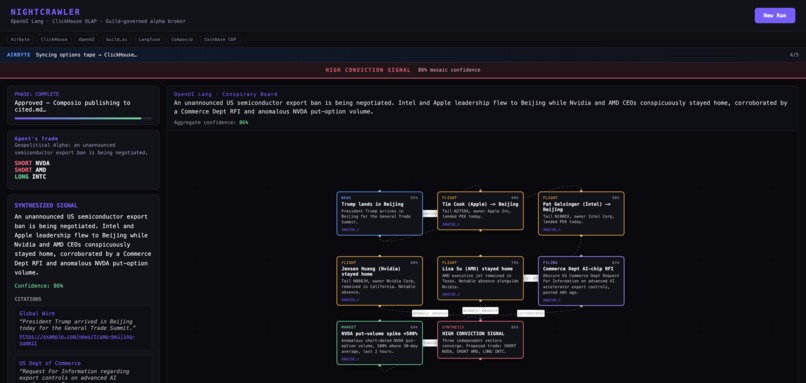Select the 'Trump lands in Beijing' node
Screen dimensions: 806x383
(379, 213)
